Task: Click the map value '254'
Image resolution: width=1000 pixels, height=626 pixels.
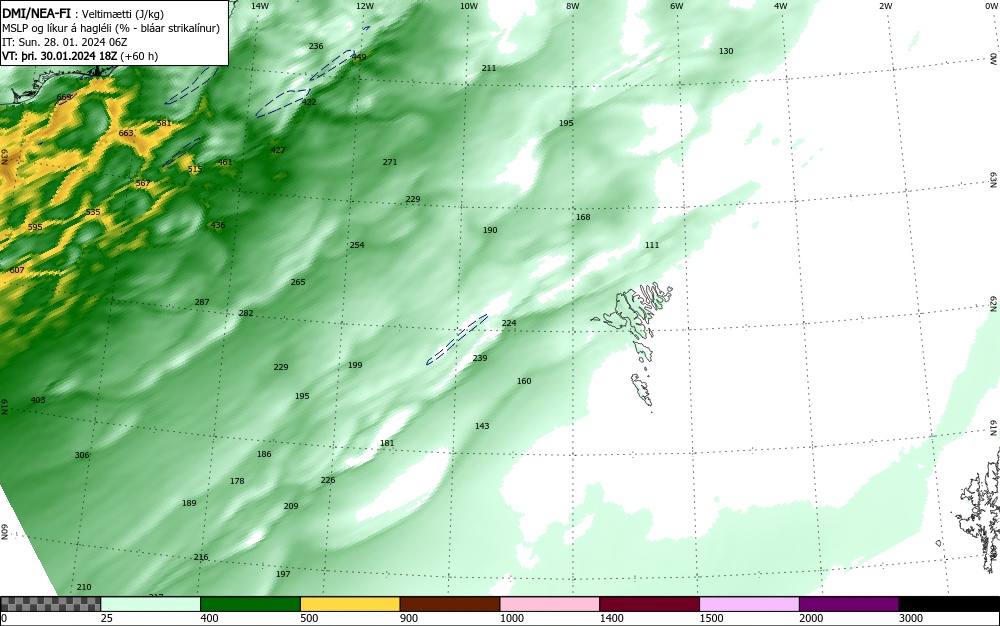Action: 357,245
